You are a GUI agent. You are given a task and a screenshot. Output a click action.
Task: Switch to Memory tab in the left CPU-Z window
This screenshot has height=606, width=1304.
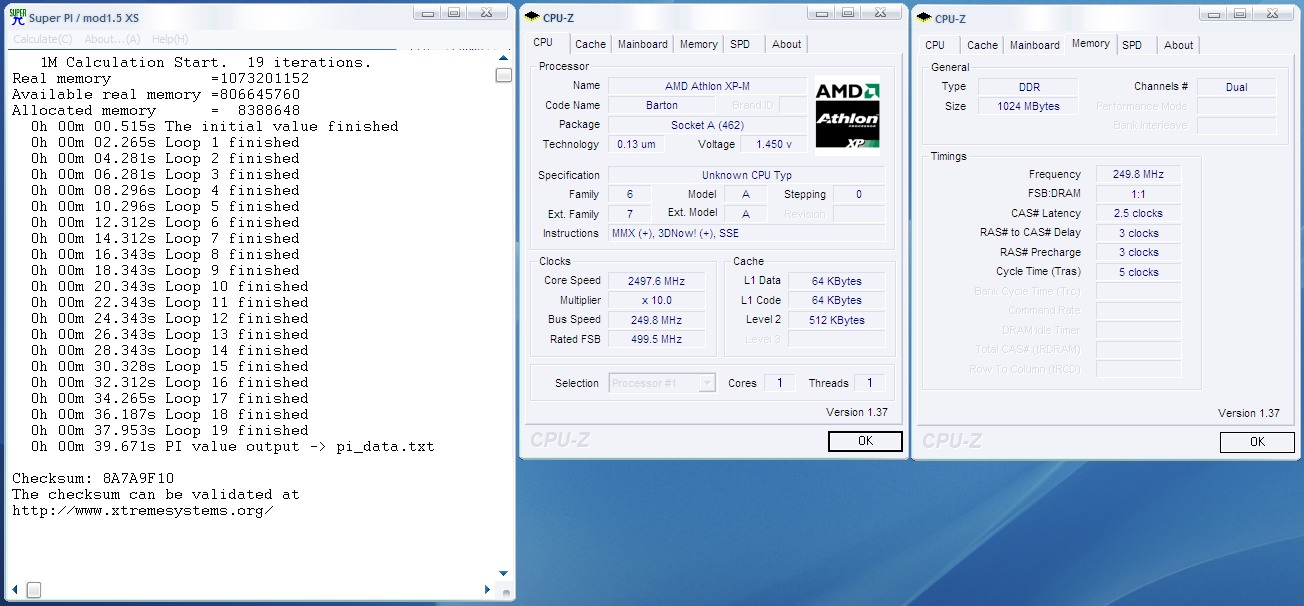(x=698, y=44)
